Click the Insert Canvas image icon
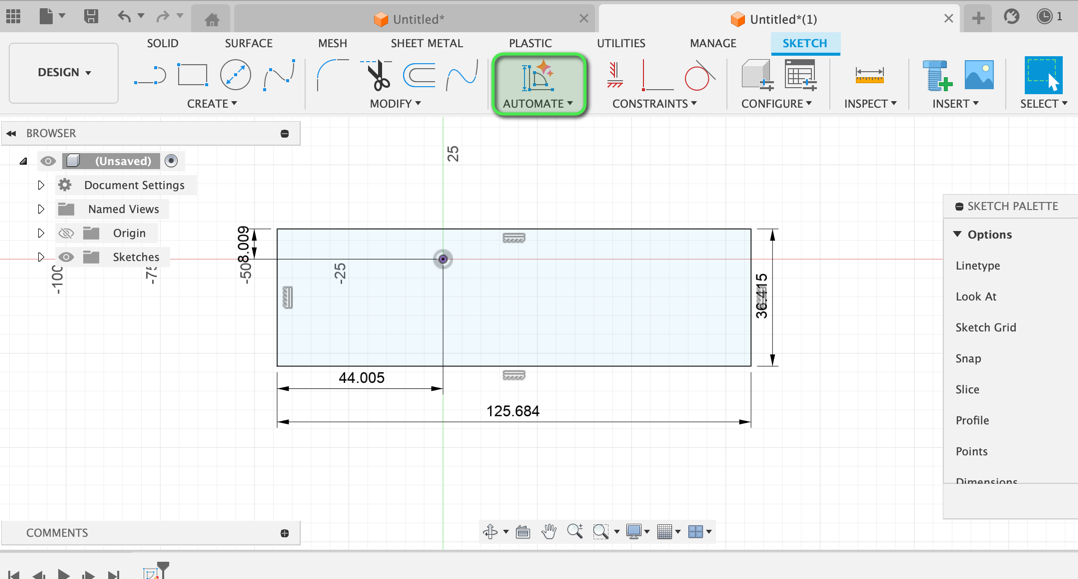This screenshot has height=579, width=1078. pos(978,73)
